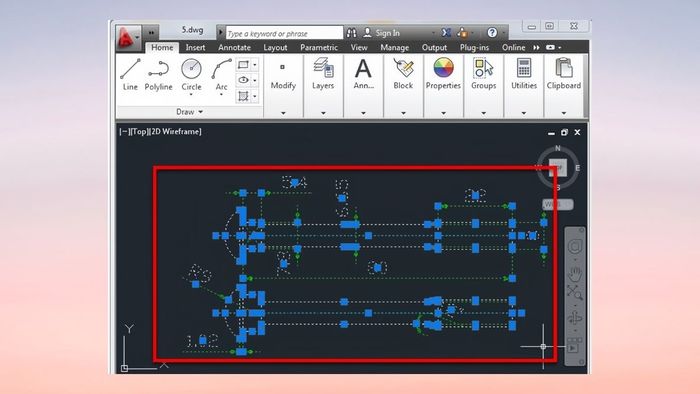Switch to the Annotate ribbon tab
The image size is (700, 394).
234,47
